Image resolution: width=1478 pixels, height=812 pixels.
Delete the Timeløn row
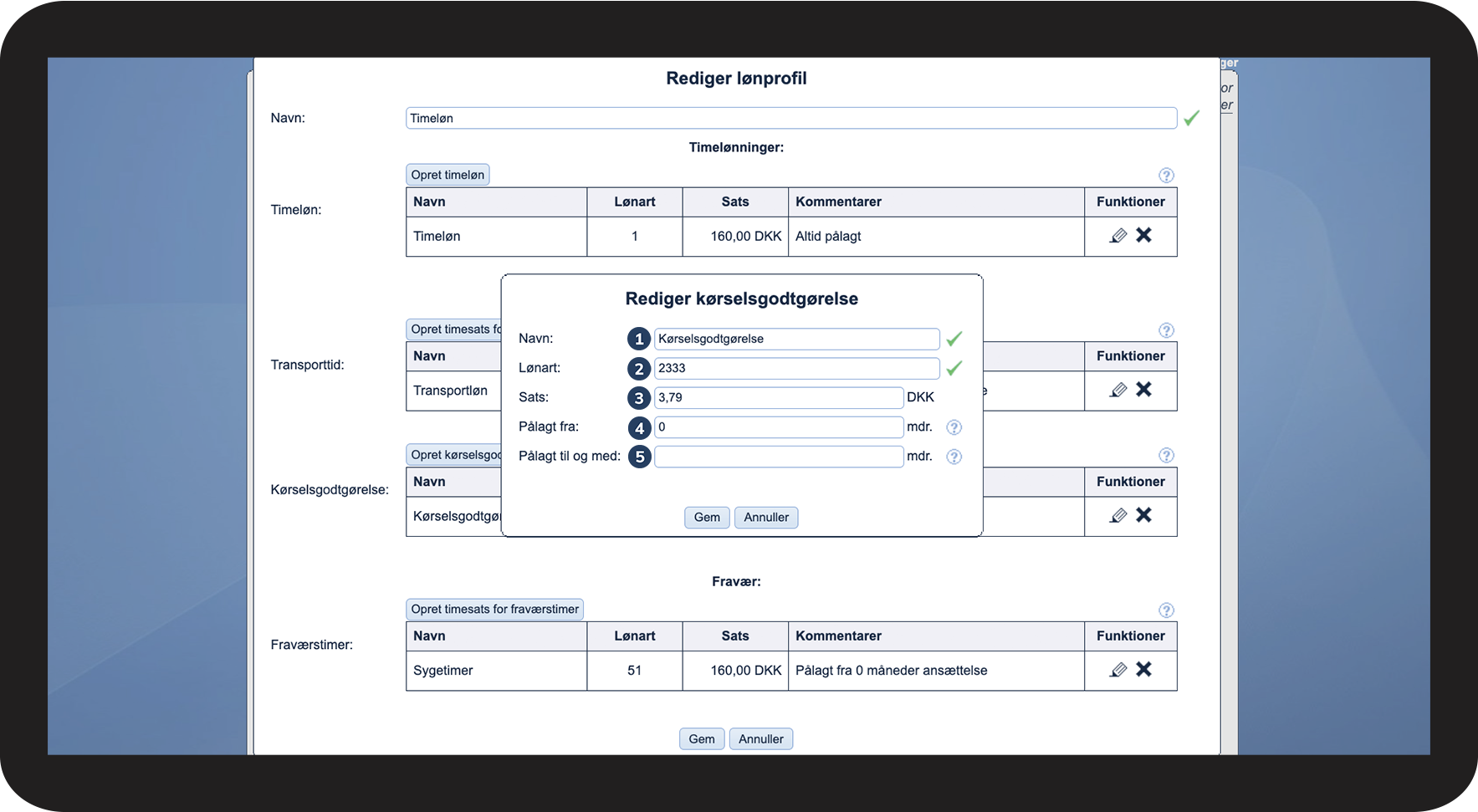point(1143,236)
